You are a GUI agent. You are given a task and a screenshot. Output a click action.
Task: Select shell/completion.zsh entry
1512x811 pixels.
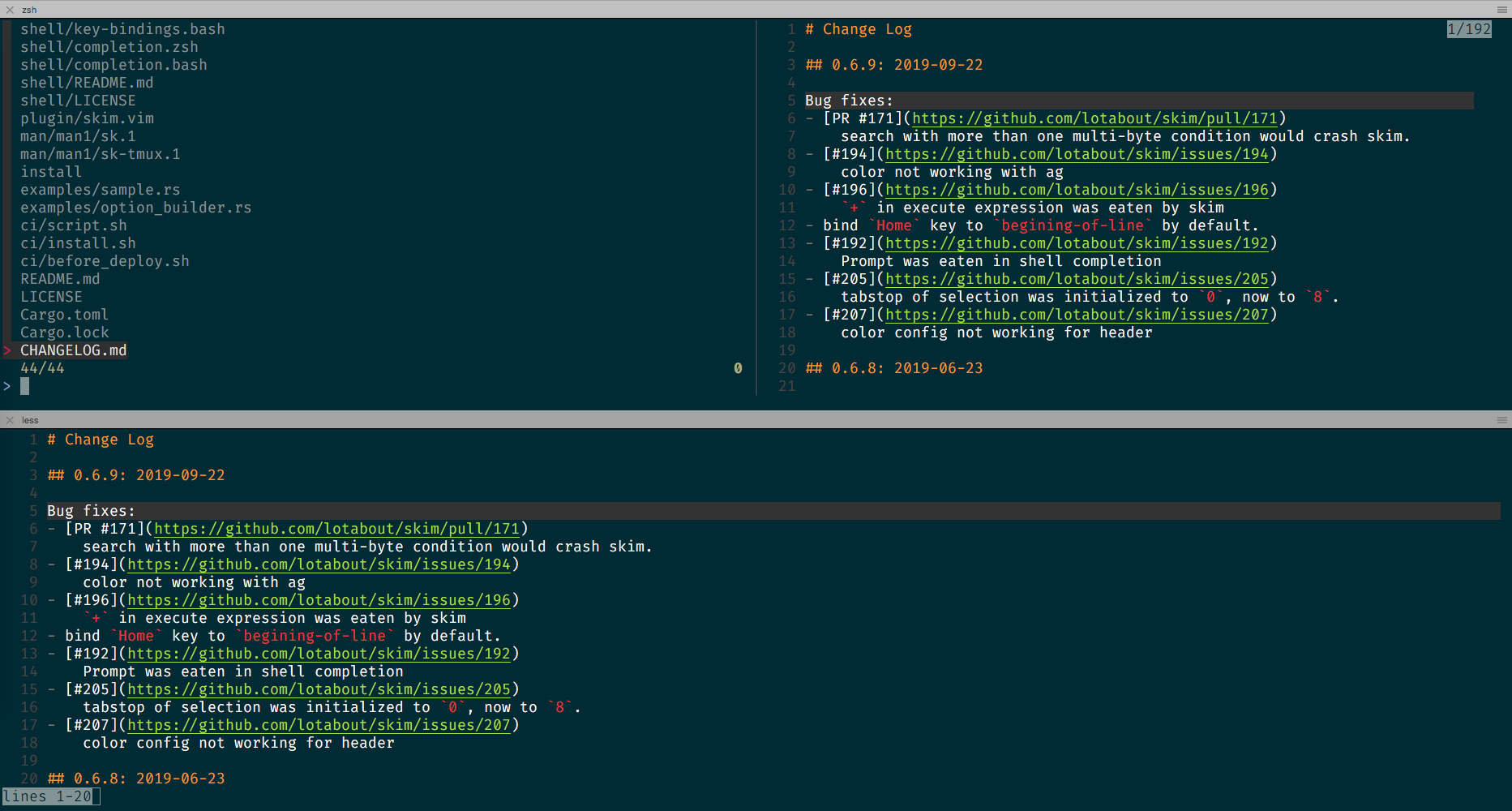pos(109,47)
